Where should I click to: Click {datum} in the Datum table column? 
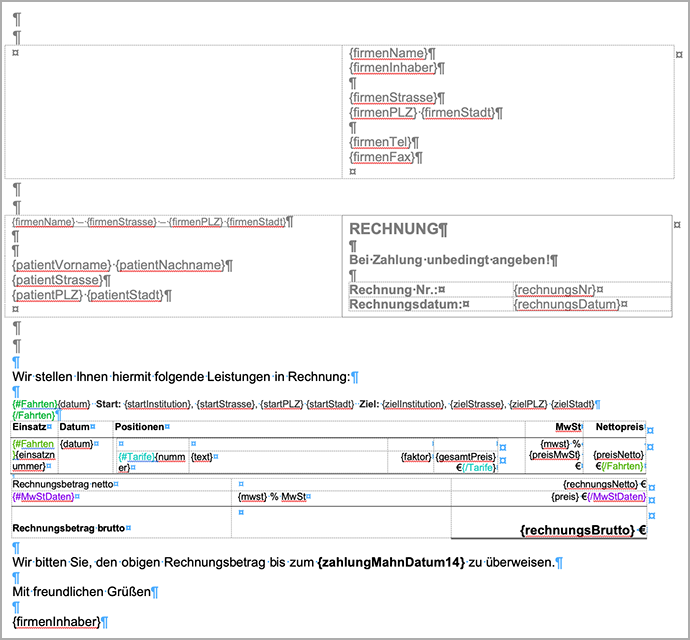(77, 444)
